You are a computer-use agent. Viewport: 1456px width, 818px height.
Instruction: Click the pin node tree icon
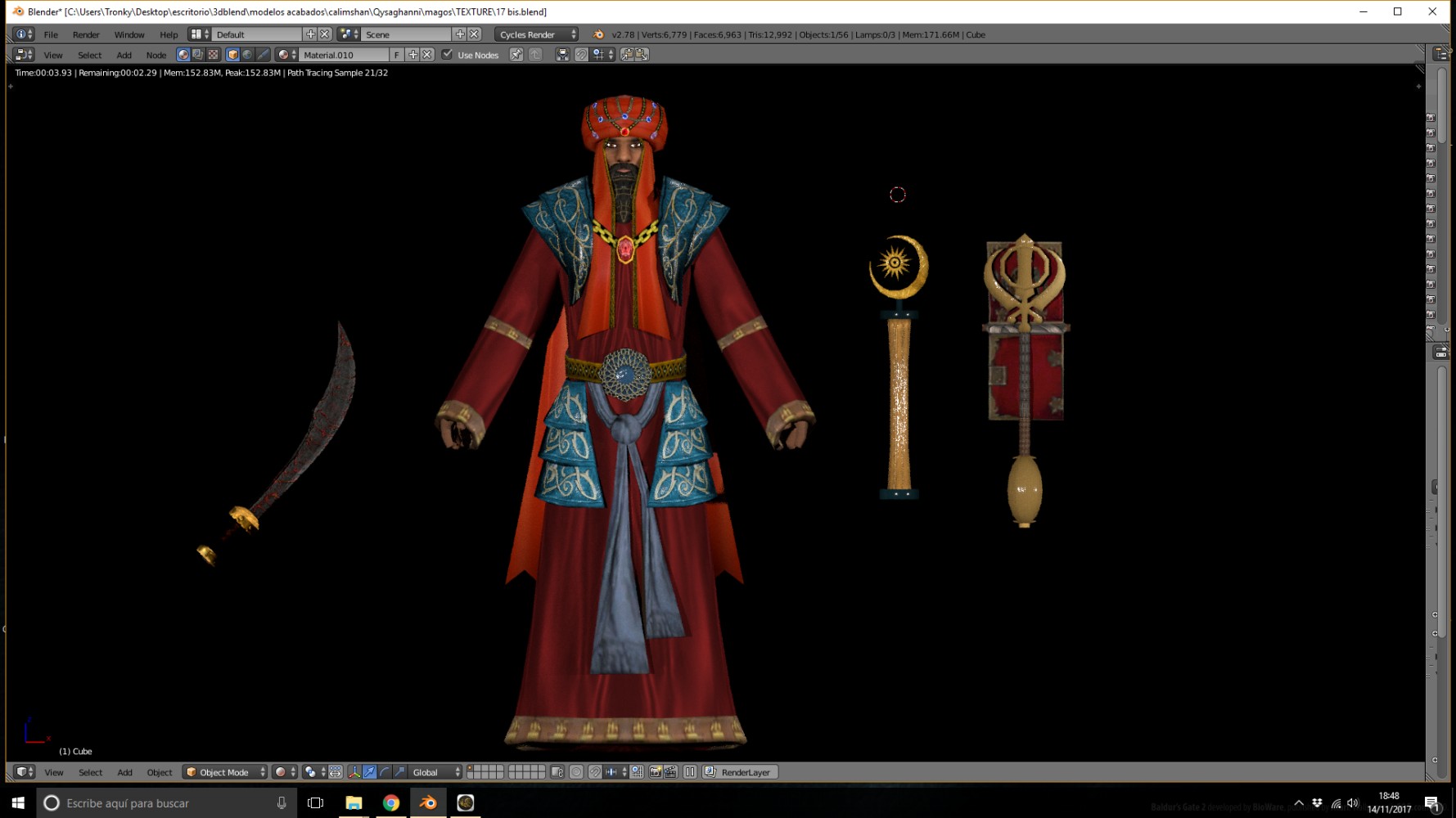pos(516,55)
